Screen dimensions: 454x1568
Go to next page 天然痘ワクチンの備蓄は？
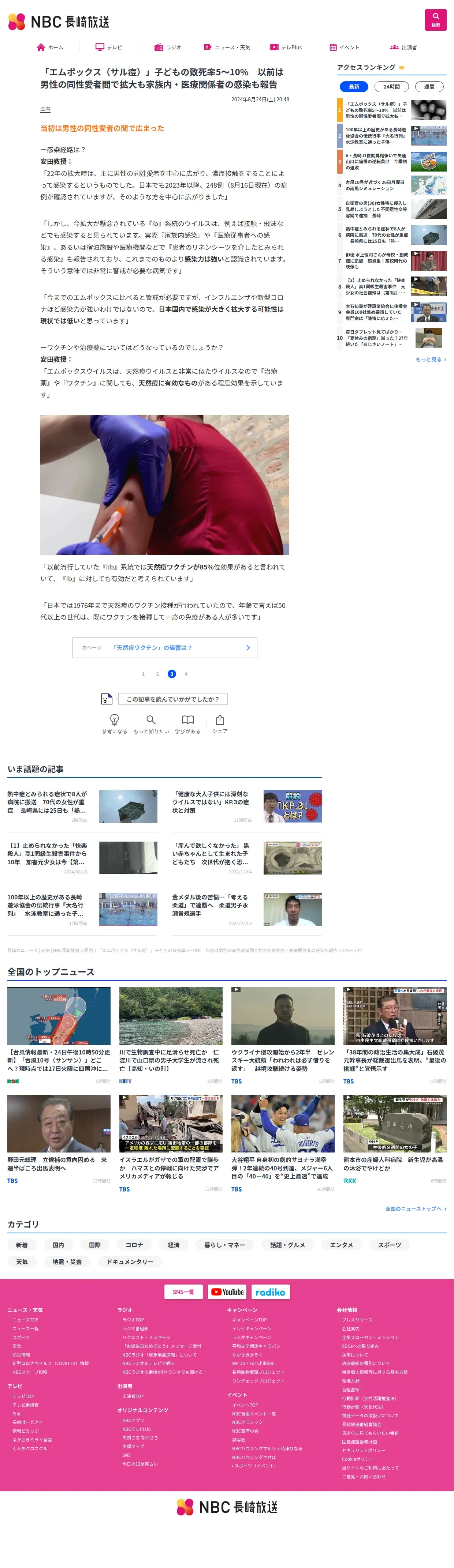pos(164,648)
